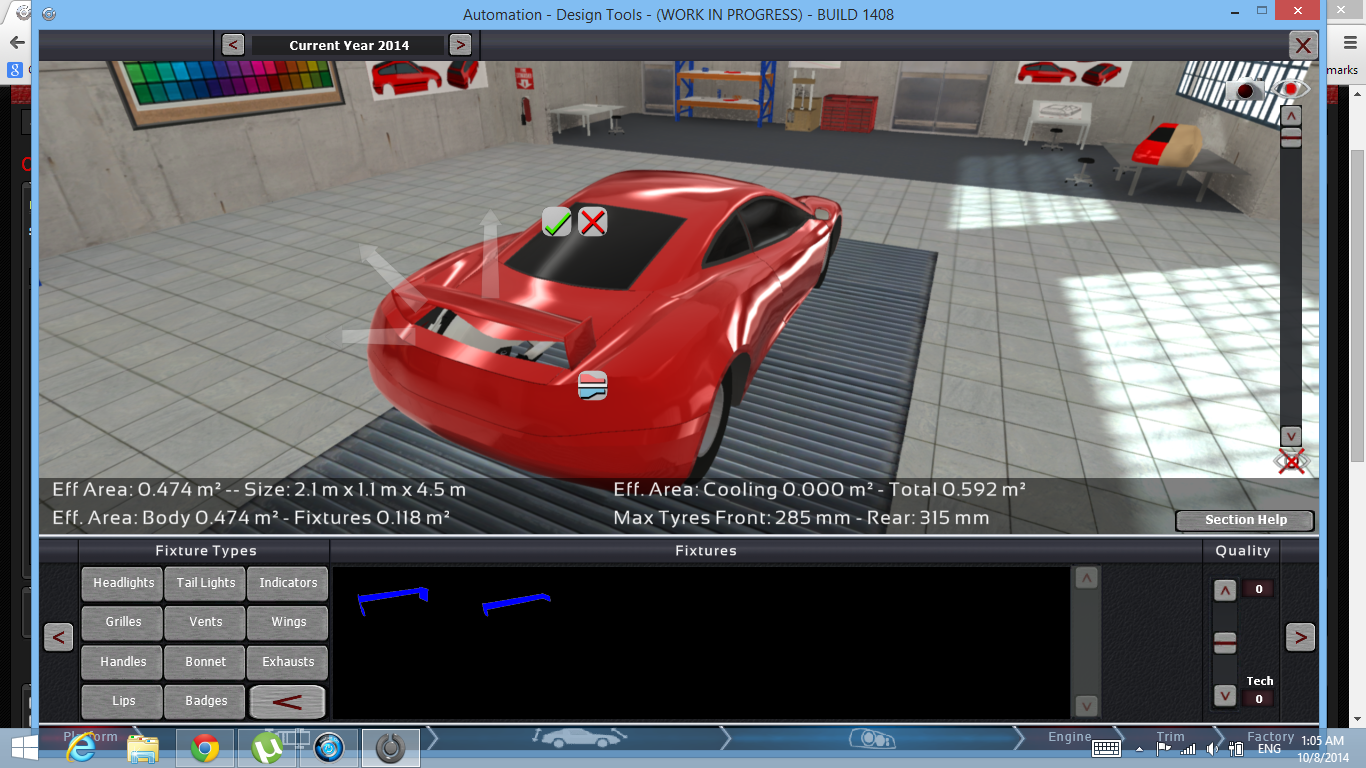This screenshot has height=768, width=1366.
Task: Open Windows Start button
Action: pos(24,748)
